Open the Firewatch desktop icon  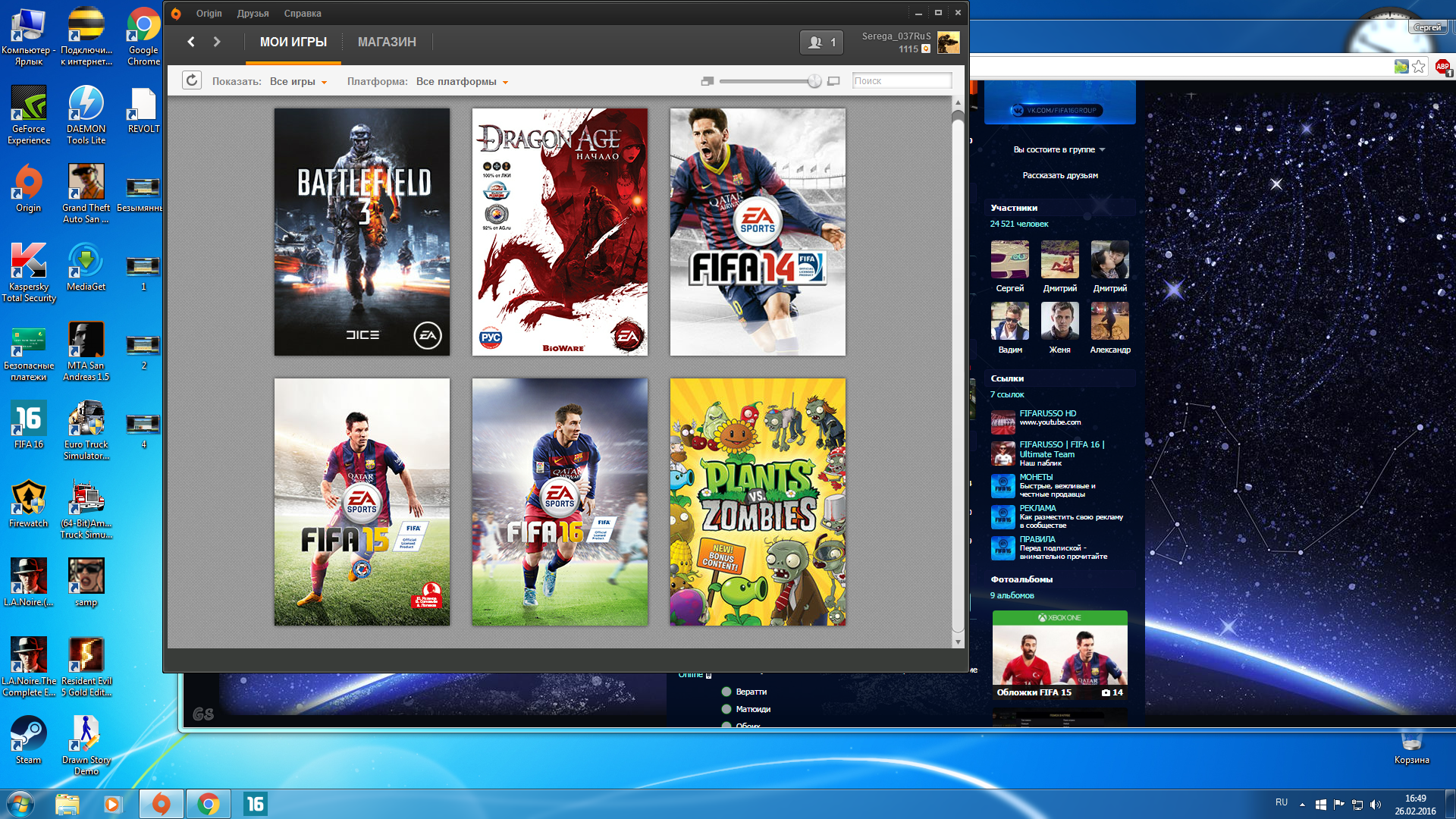(28, 504)
